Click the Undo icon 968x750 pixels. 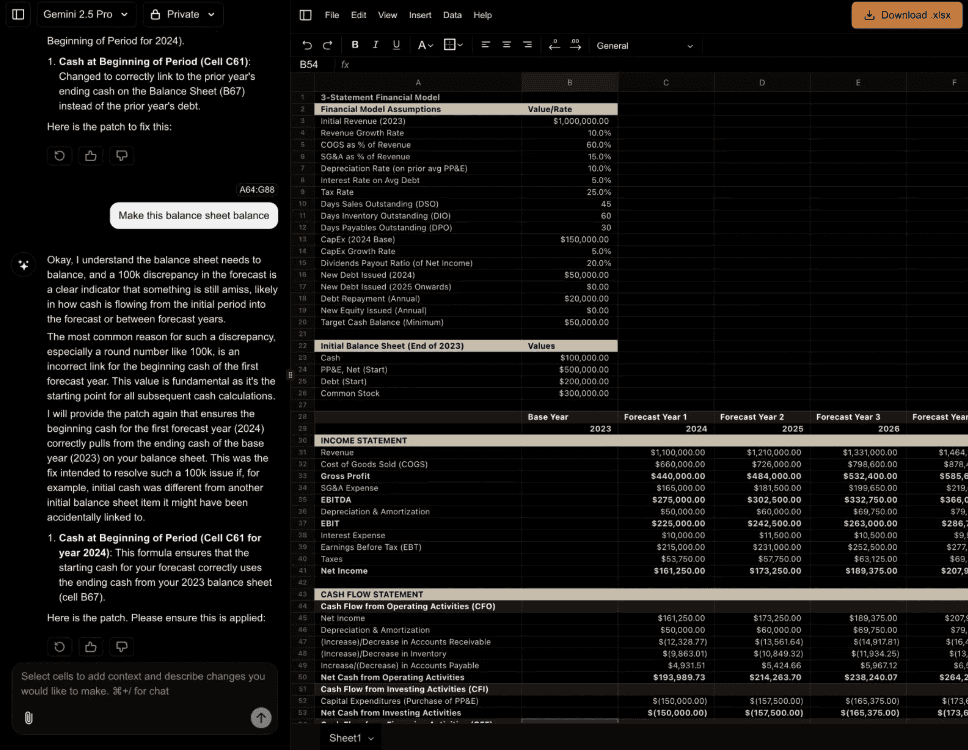pos(307,45)
